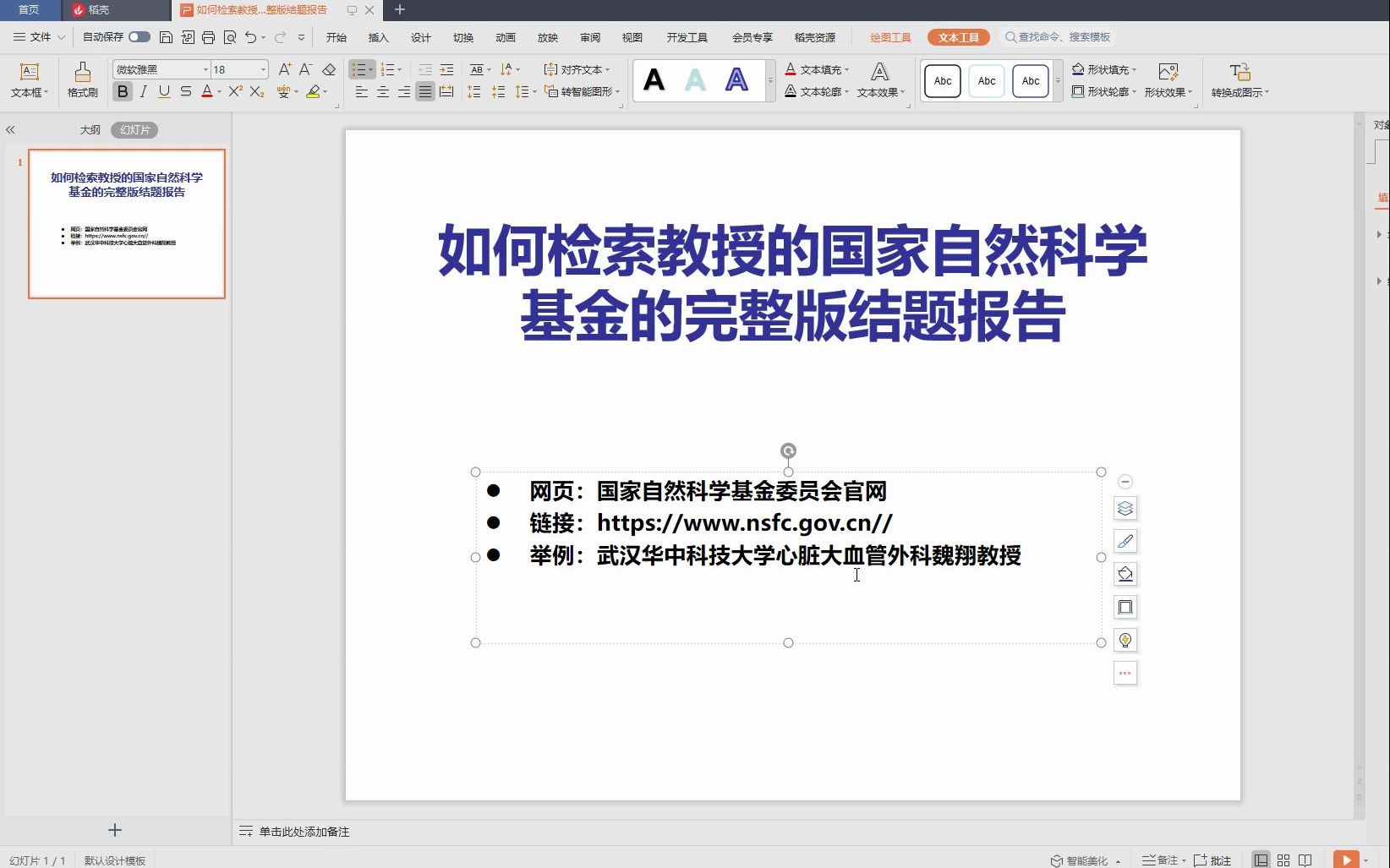Screen dimensions: 1390x868
Task: Decrease the list indent level
Action: (425, 69)
